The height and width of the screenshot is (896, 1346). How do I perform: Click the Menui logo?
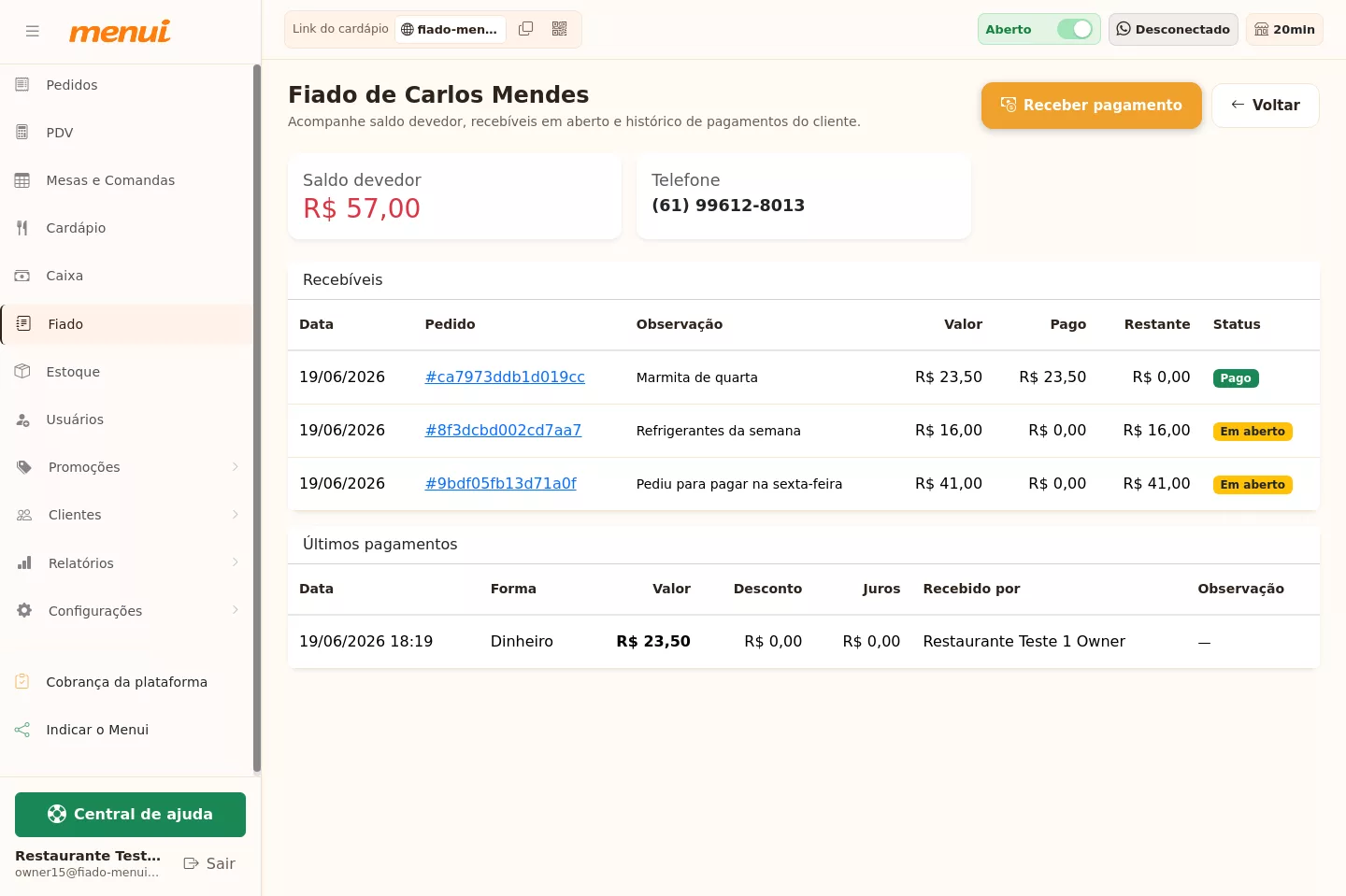[x=120, y=31]
